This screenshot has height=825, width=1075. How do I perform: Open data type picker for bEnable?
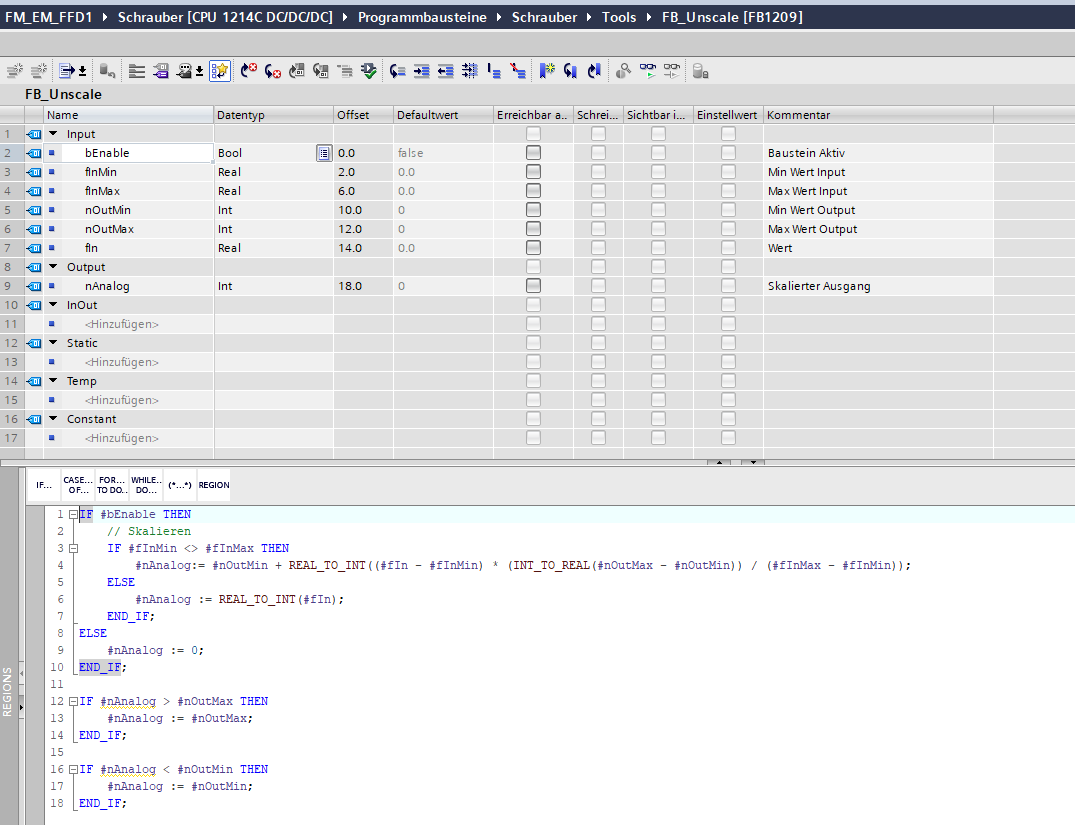323,153
